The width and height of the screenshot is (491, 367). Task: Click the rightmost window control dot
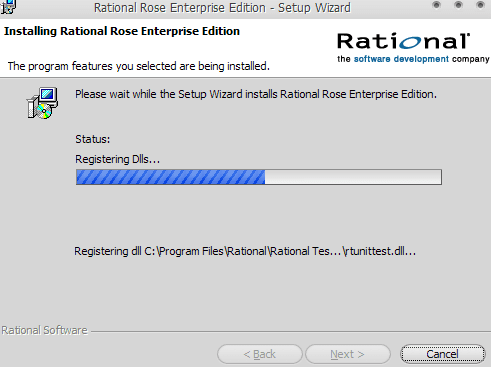(x=480, y=5)
